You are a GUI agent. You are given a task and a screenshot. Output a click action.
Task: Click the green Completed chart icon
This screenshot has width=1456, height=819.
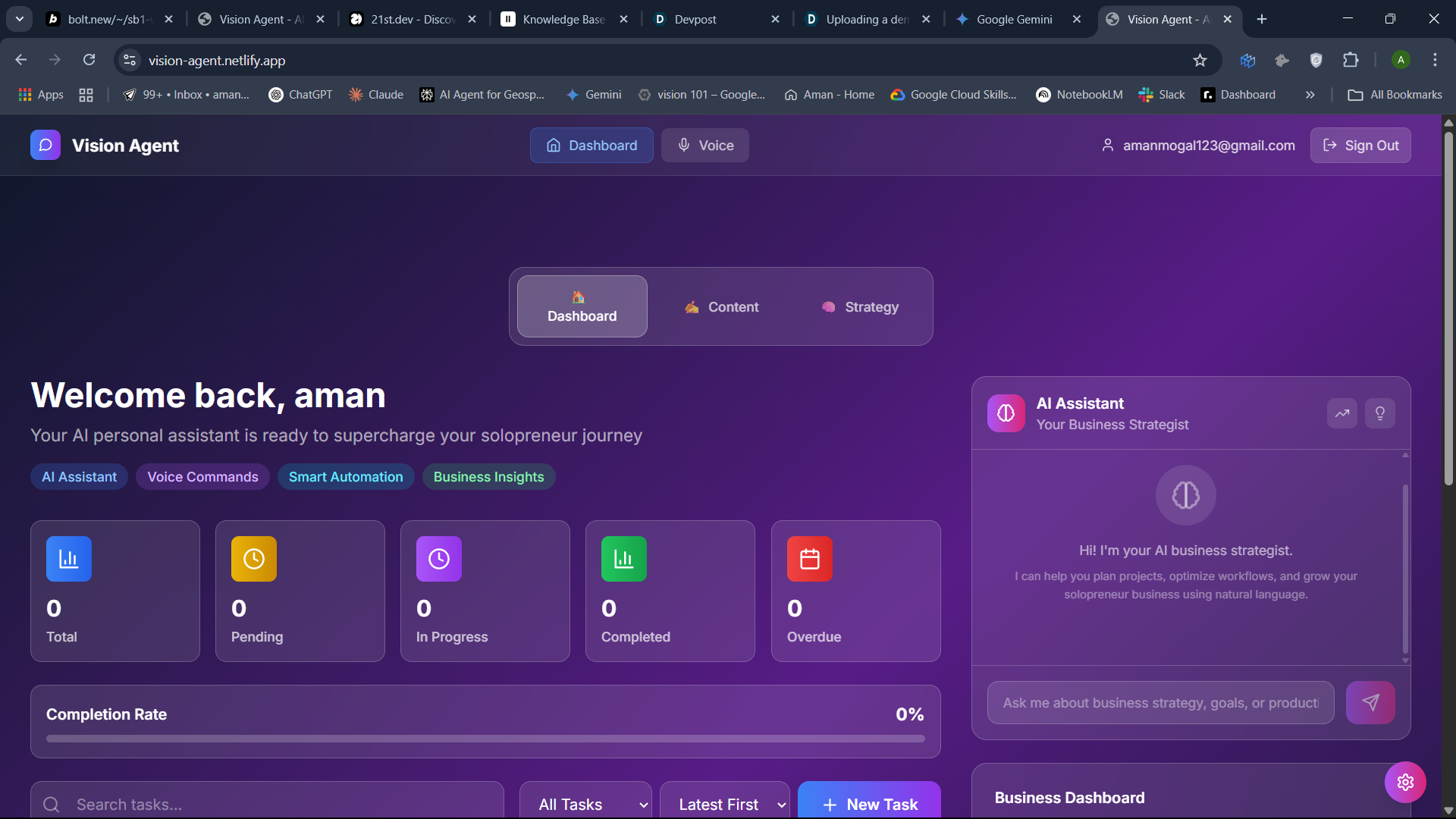point(623,559)
